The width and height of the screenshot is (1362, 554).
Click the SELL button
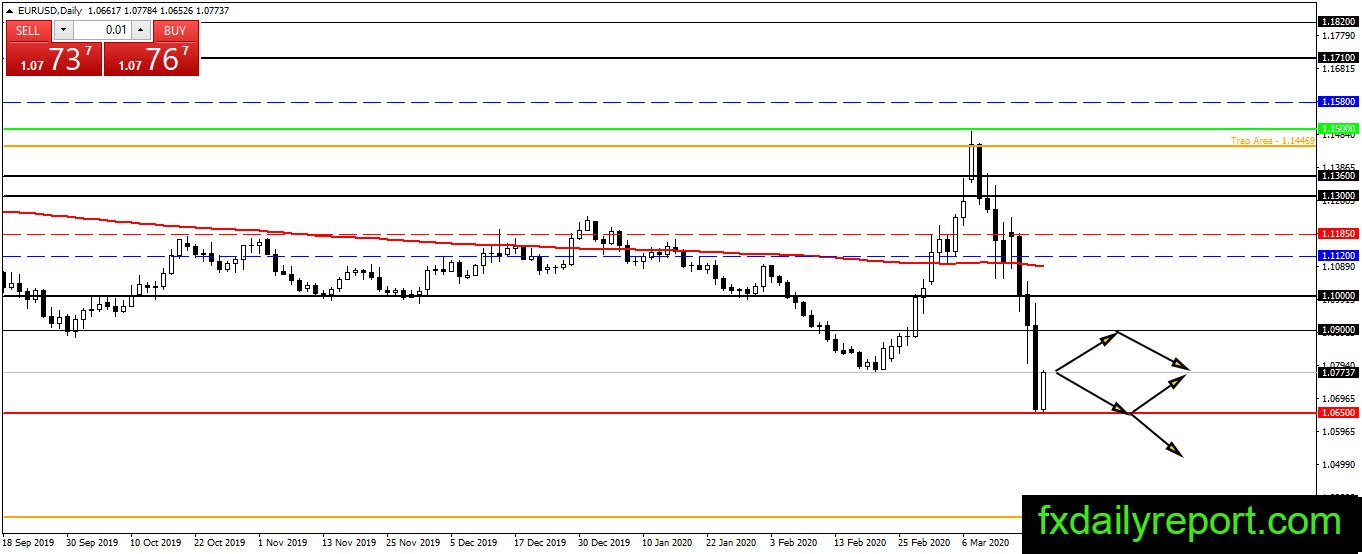click(28, 31)
